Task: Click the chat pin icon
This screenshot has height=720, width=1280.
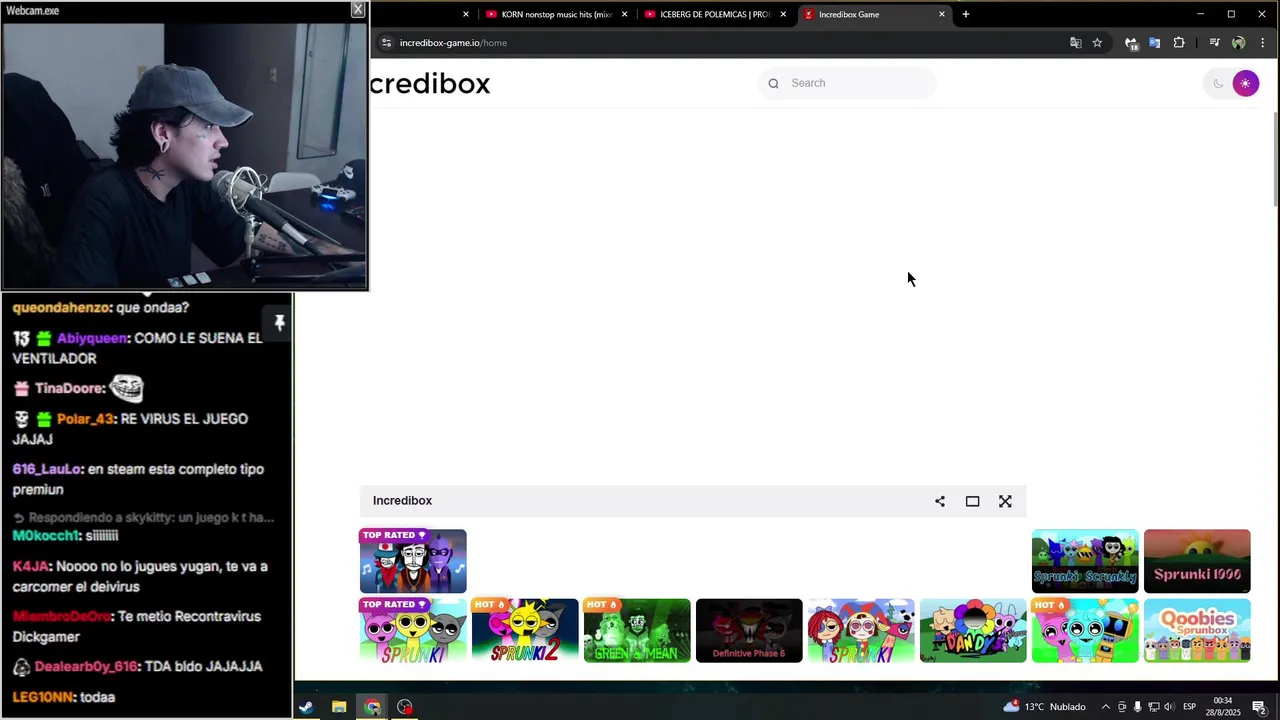Action: point(279,322)
